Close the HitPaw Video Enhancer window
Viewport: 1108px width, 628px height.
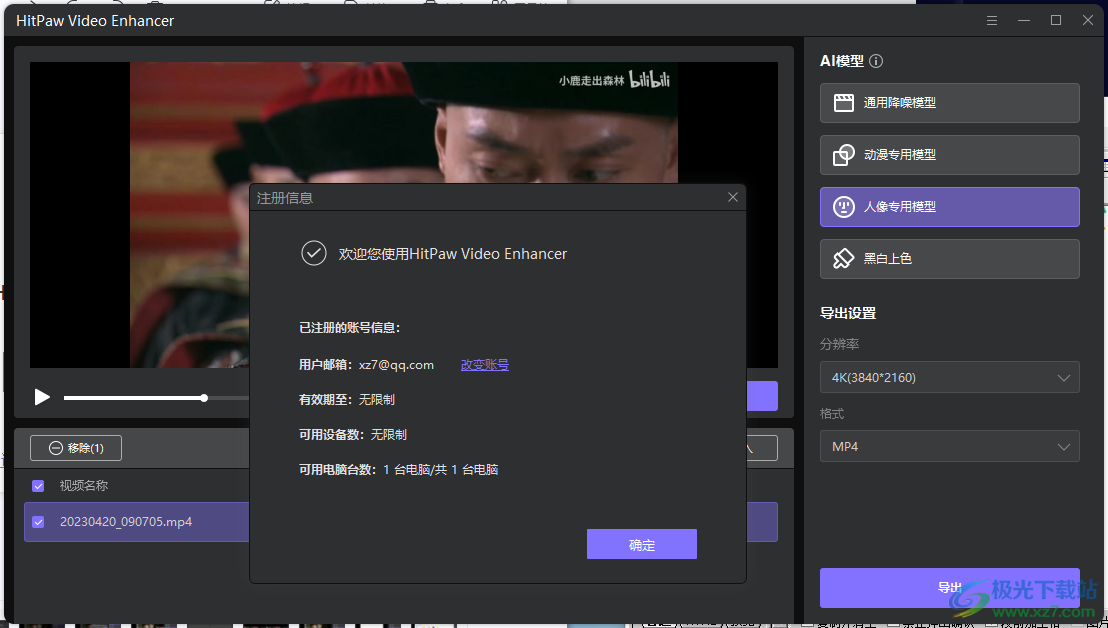1088,20
